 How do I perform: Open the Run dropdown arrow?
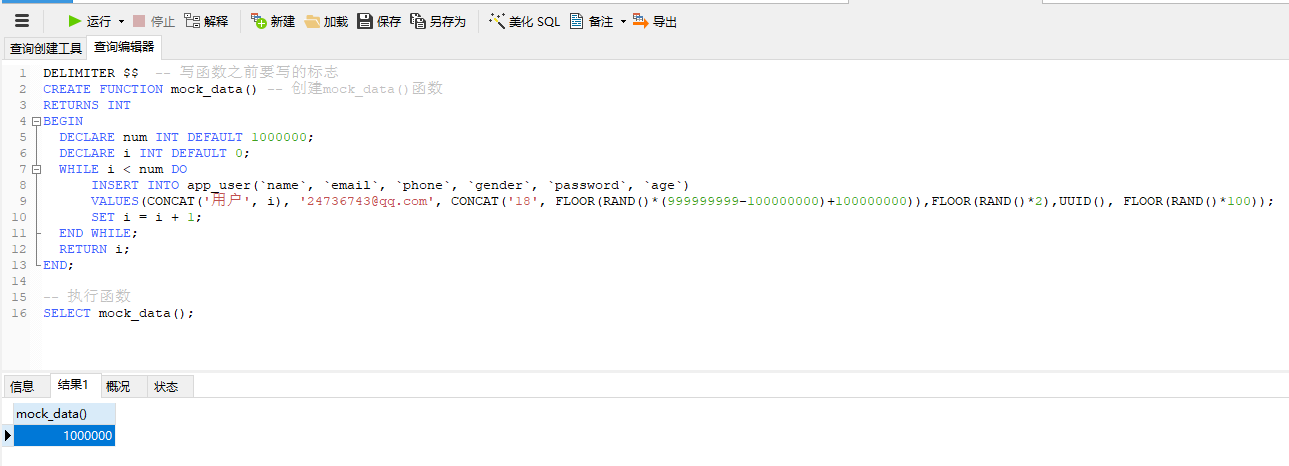(x=121, y=21)
